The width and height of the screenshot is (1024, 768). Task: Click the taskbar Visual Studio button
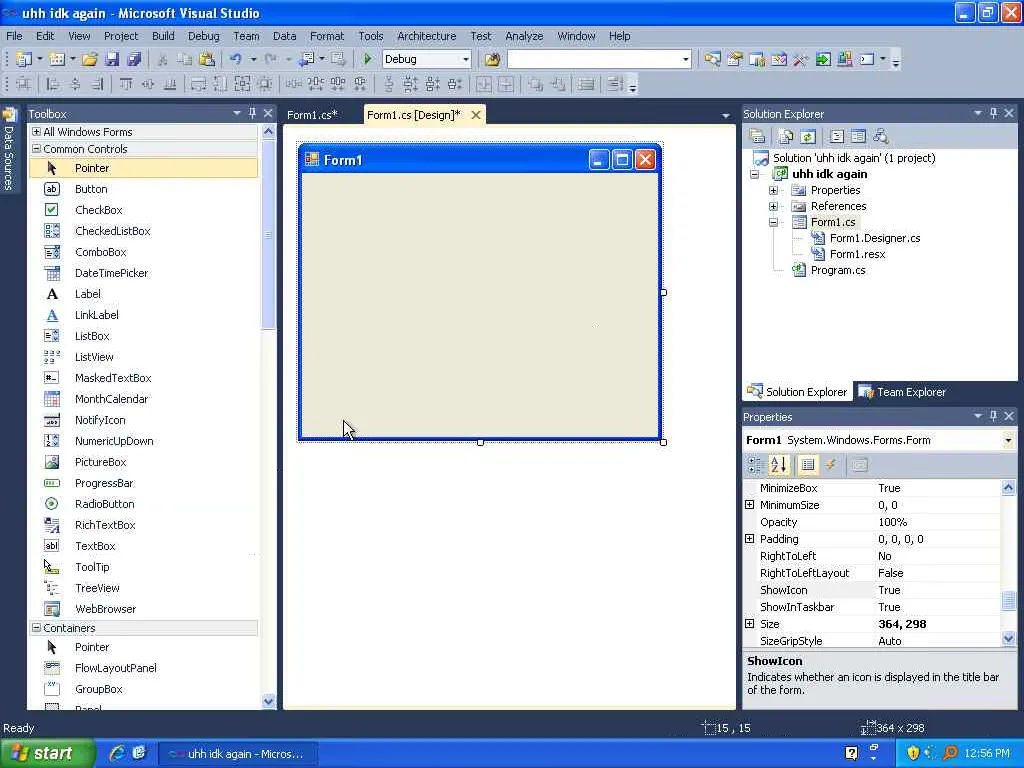238,754
